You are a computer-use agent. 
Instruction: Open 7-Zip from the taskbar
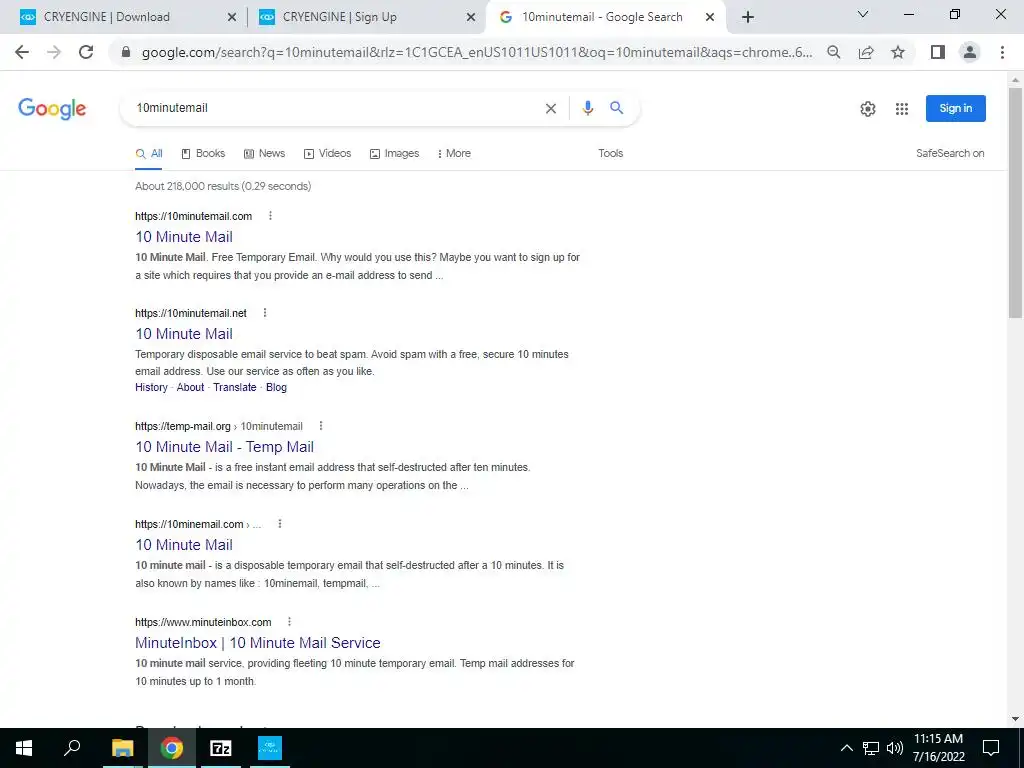tap(221, 748)
